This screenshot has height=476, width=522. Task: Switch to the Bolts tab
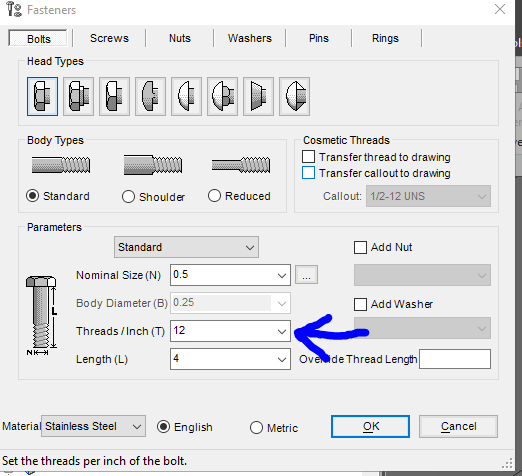[38, 39]
